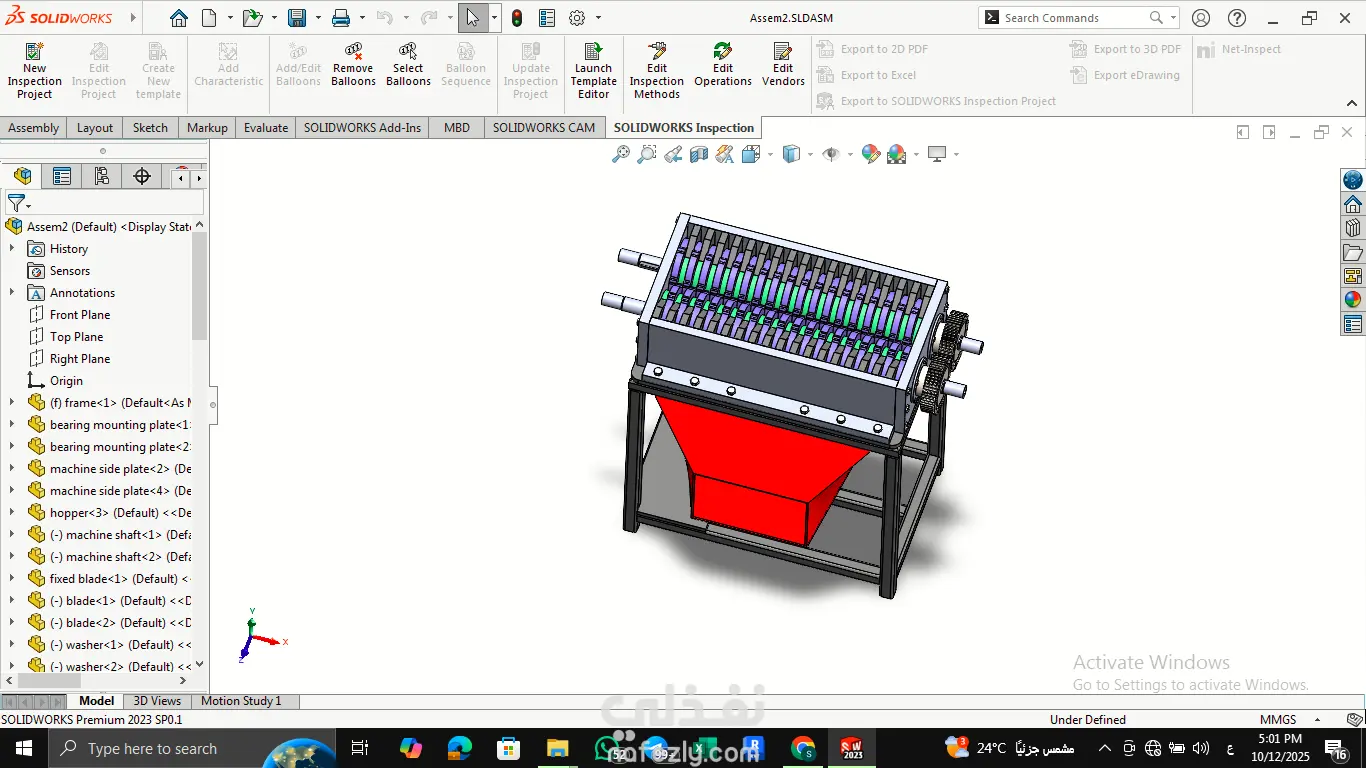Image resolution: width=1366 pixels, height=768 pixels.
Task: Open the MMGS unit system dropdown in the status bar
Action: pyautogui.click(x=1318, y=720)
